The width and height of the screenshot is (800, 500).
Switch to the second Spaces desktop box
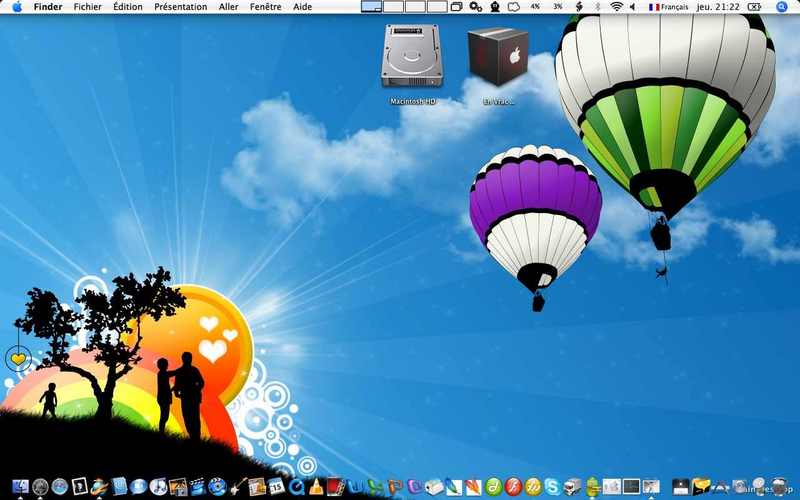point(393,7)
